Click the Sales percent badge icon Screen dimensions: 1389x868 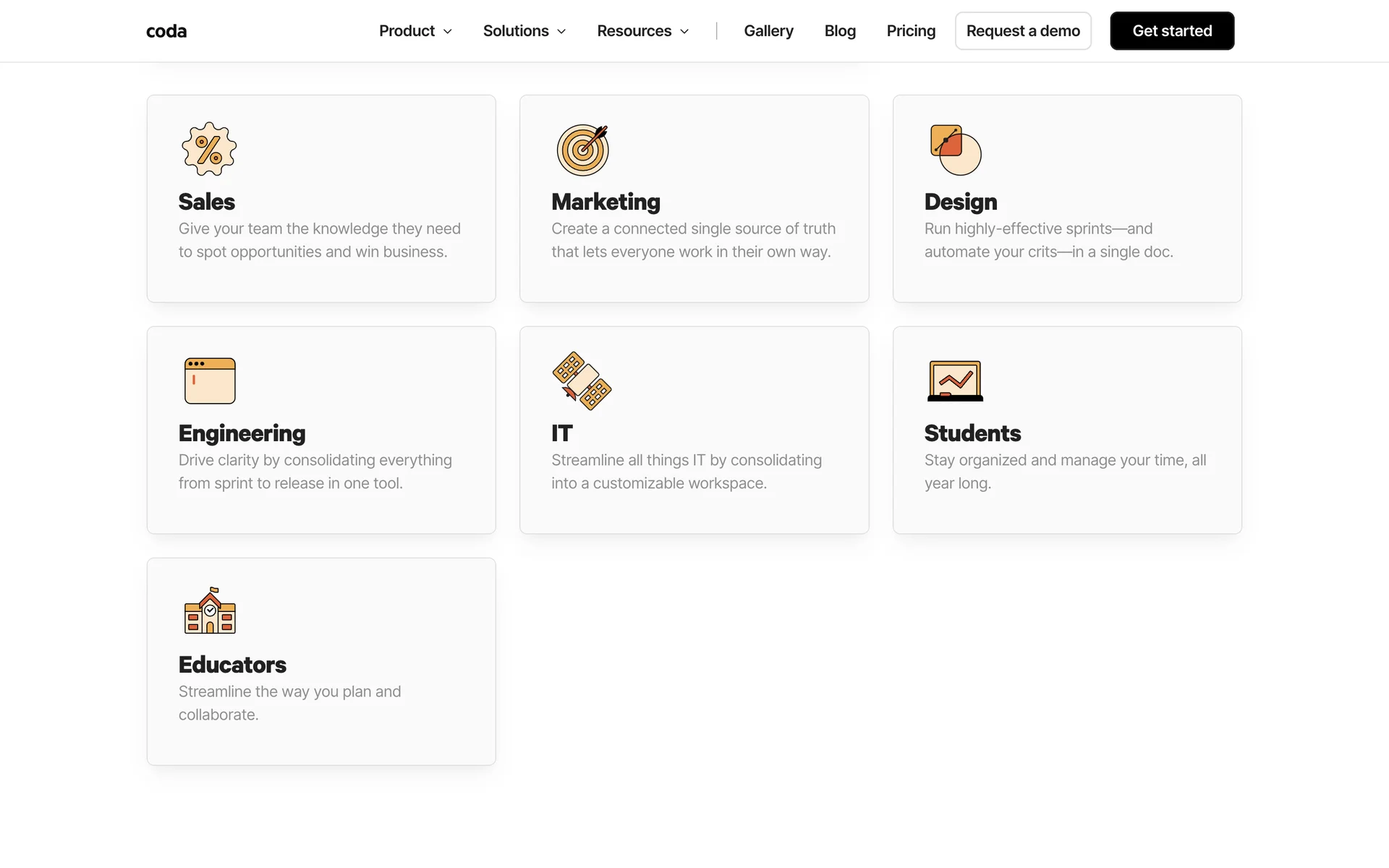click(209, 150)
